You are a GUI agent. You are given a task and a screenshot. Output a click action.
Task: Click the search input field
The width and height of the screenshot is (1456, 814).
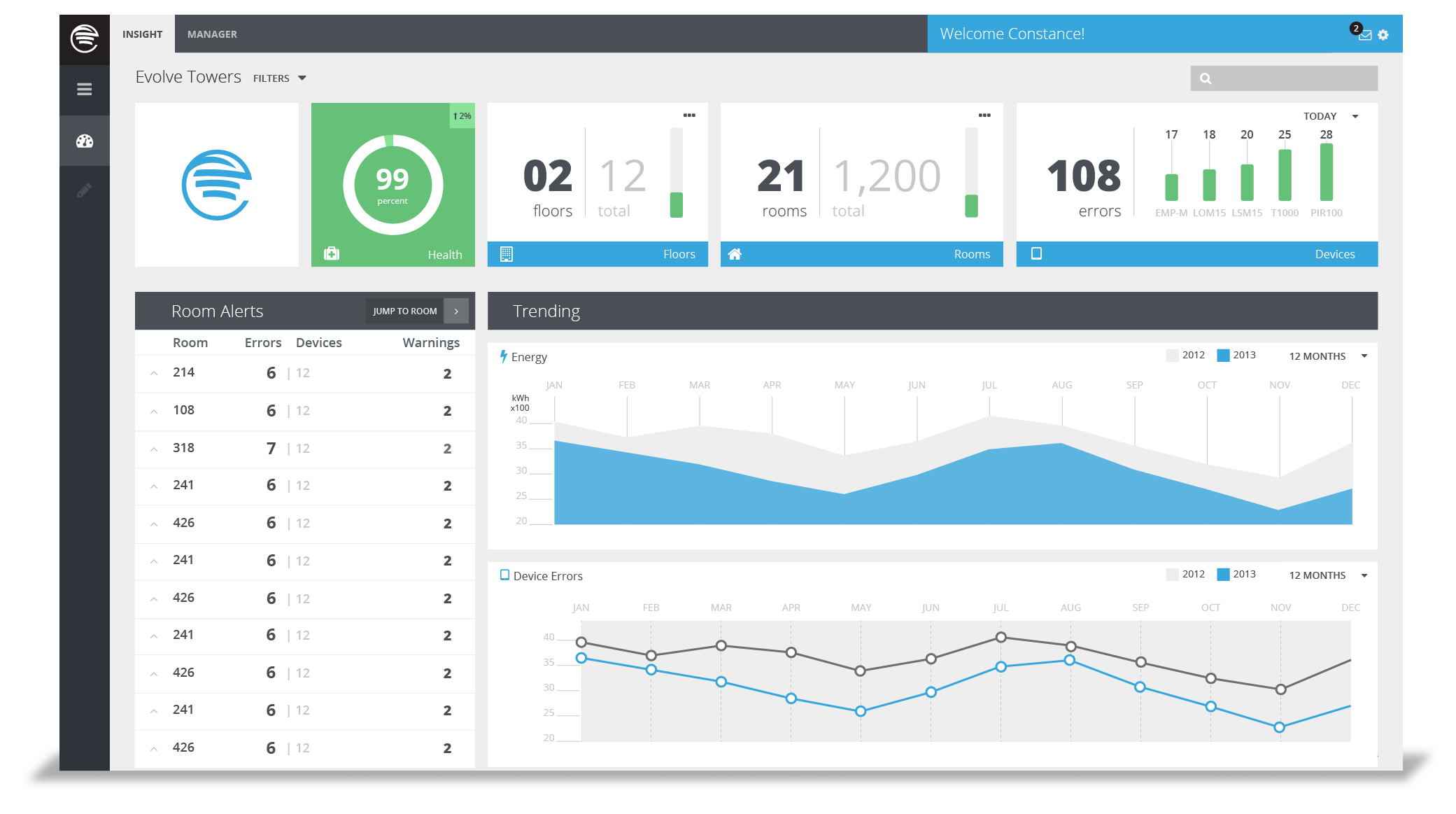(1293, 78)
